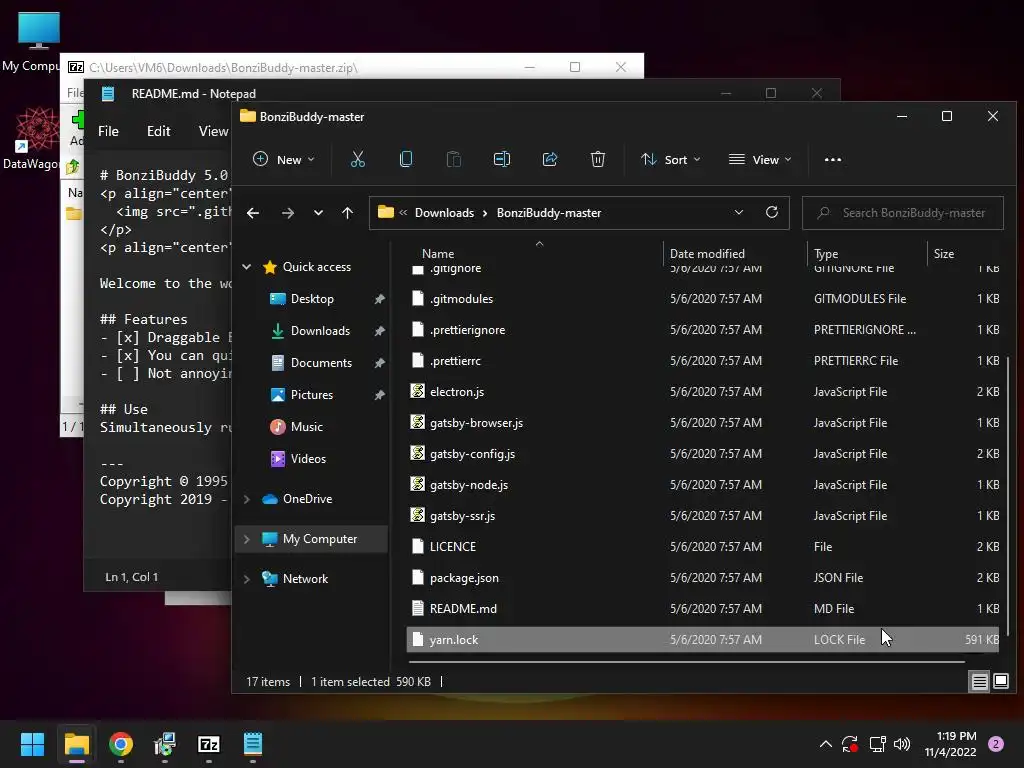
Task: Click the Size column header
Action: [944, 253]
